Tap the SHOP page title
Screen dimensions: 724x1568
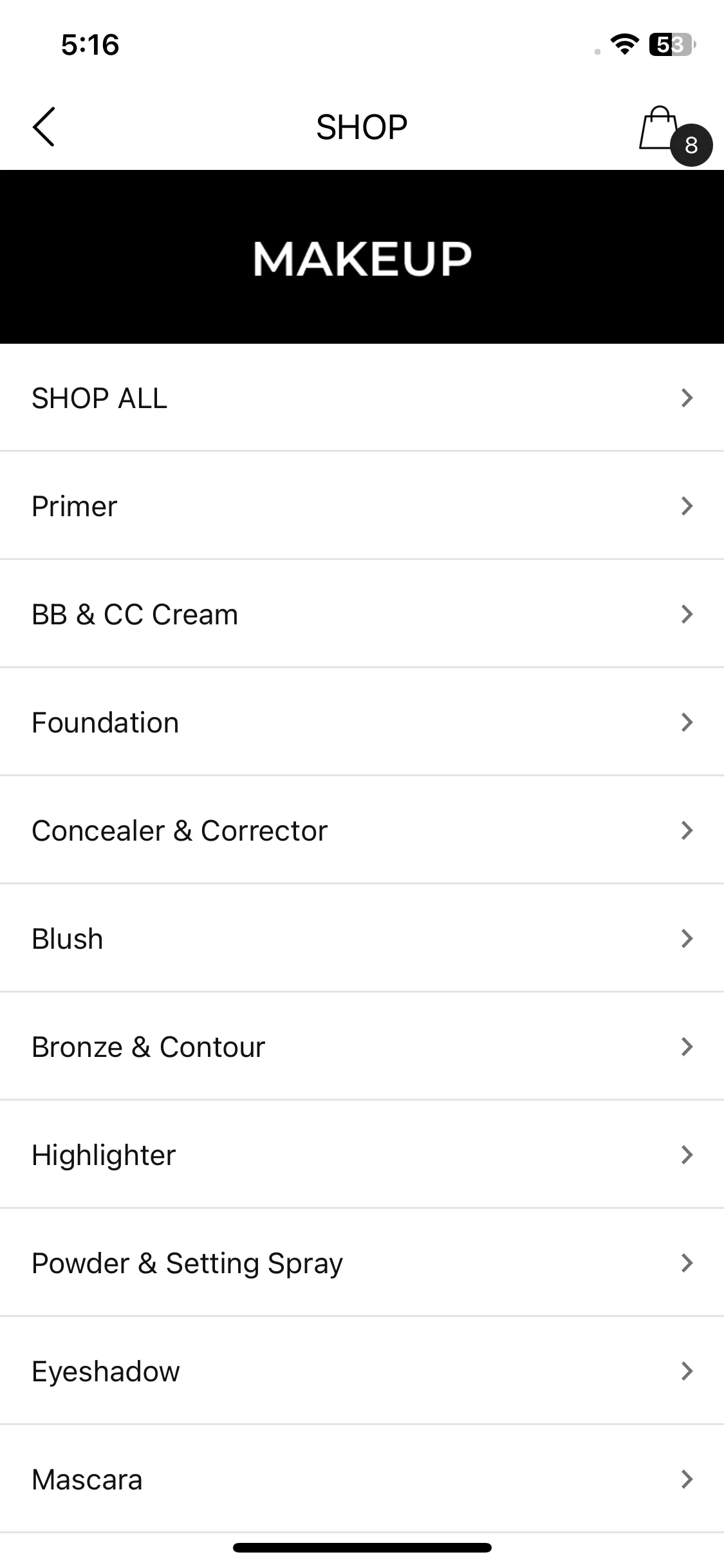pyautogui.click(x=362, y=127)
